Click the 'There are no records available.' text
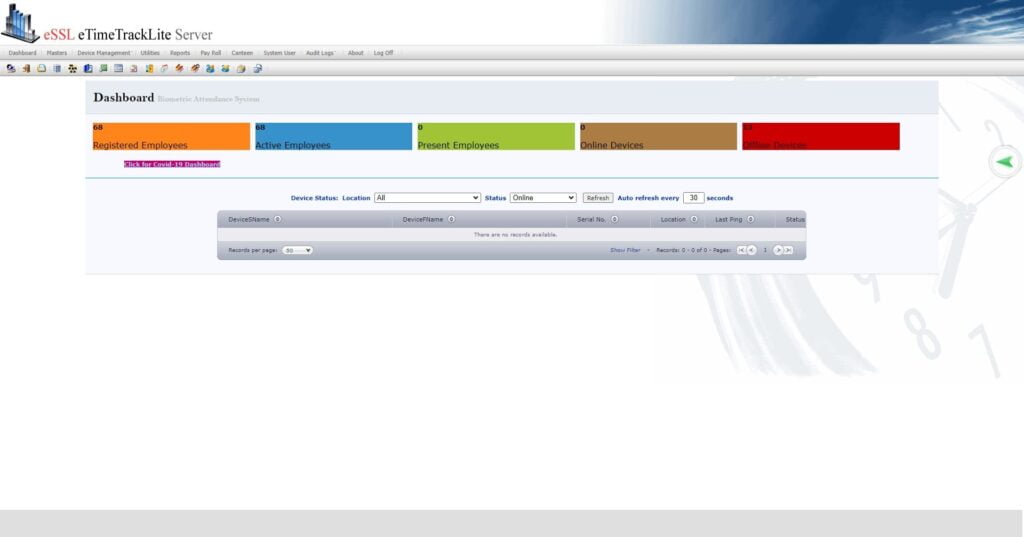Image resolution: width=1024 pixels, height=537 pixels. point(515,235)
